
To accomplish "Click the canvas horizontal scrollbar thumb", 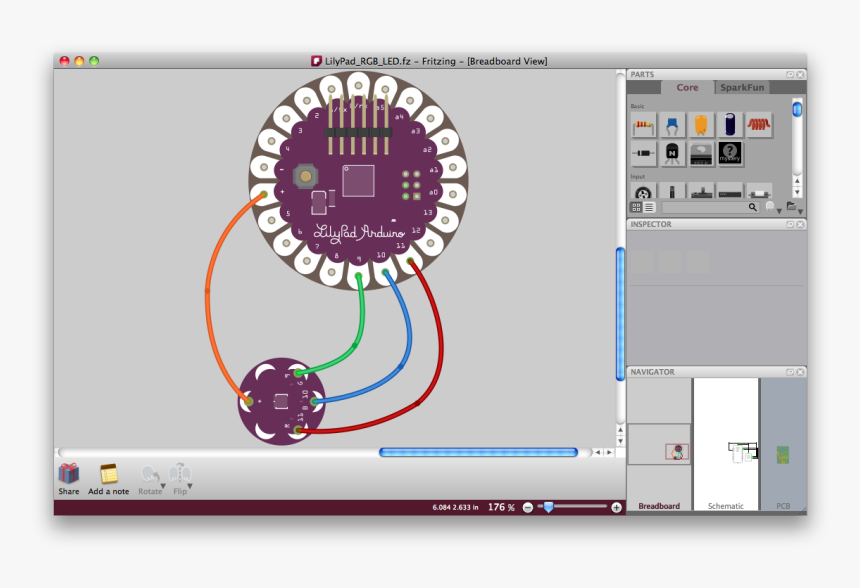I will point(478,453).
